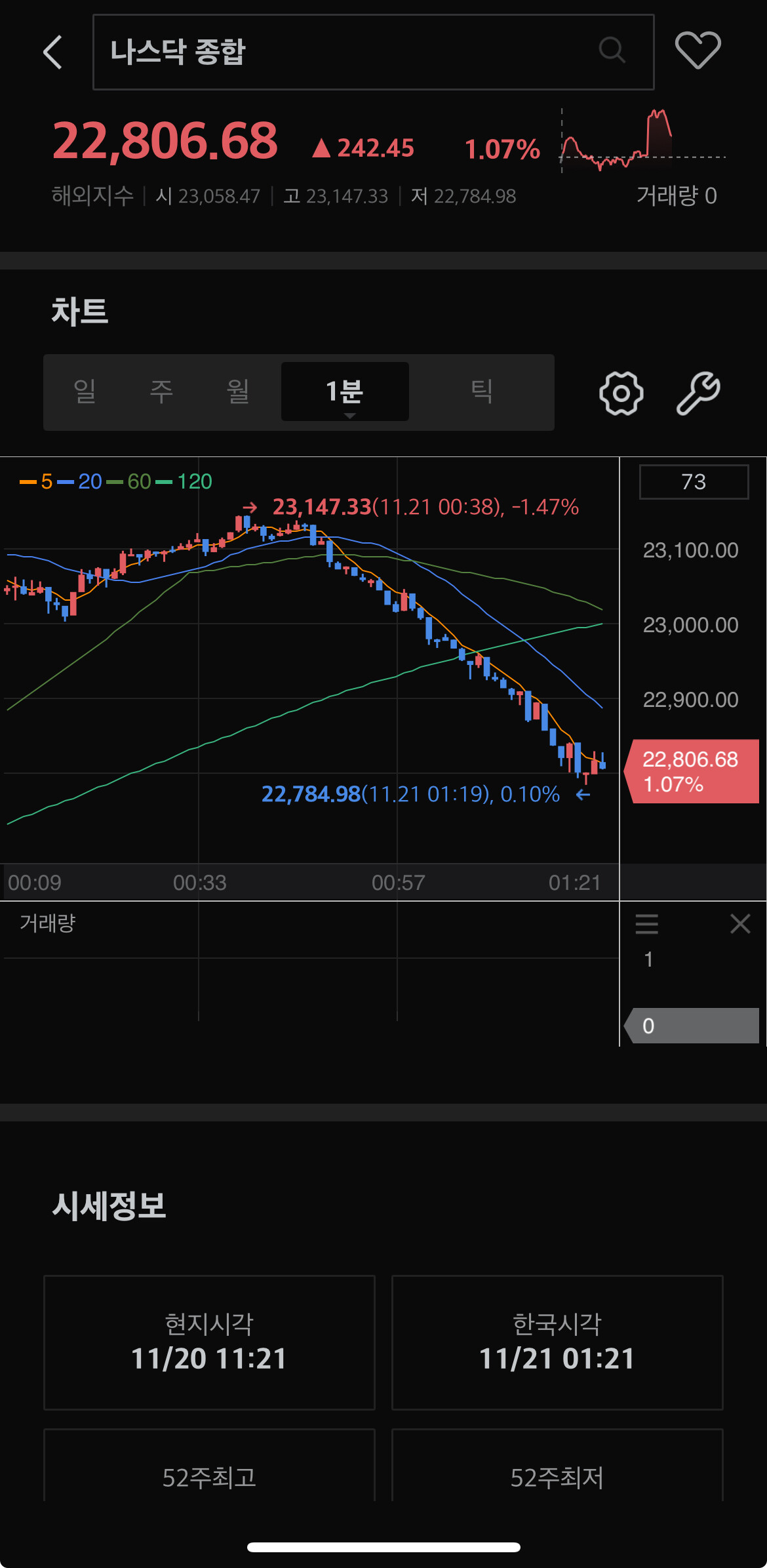Tap the 60-period moving average legend
Image resolution: width=767 pixels, height=1568 pixels.
point(129,481)
